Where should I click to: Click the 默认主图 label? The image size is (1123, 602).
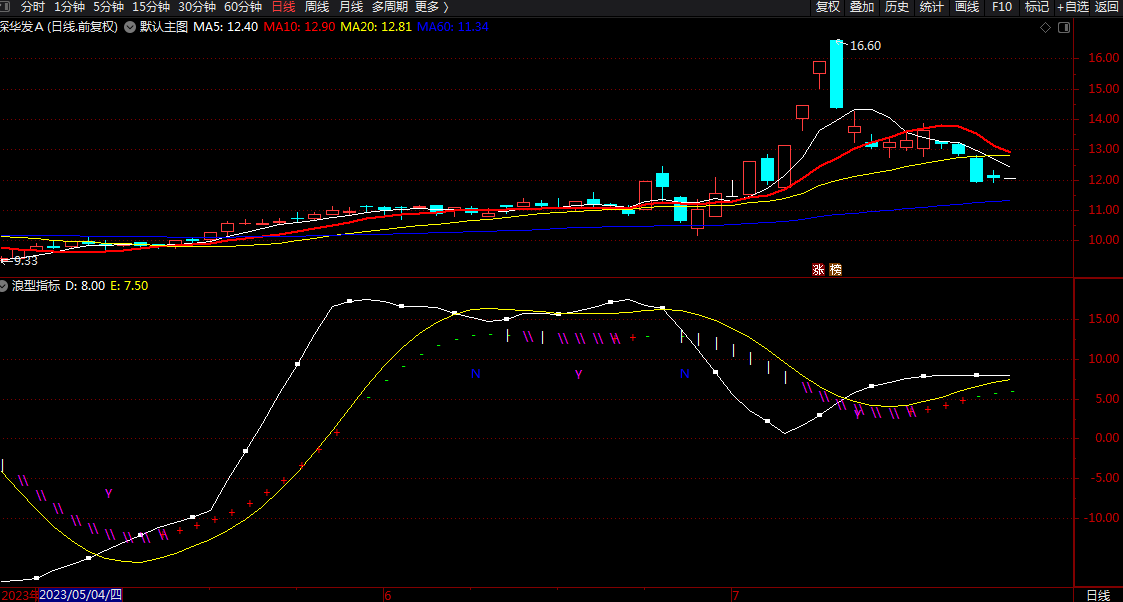(164, 27)
